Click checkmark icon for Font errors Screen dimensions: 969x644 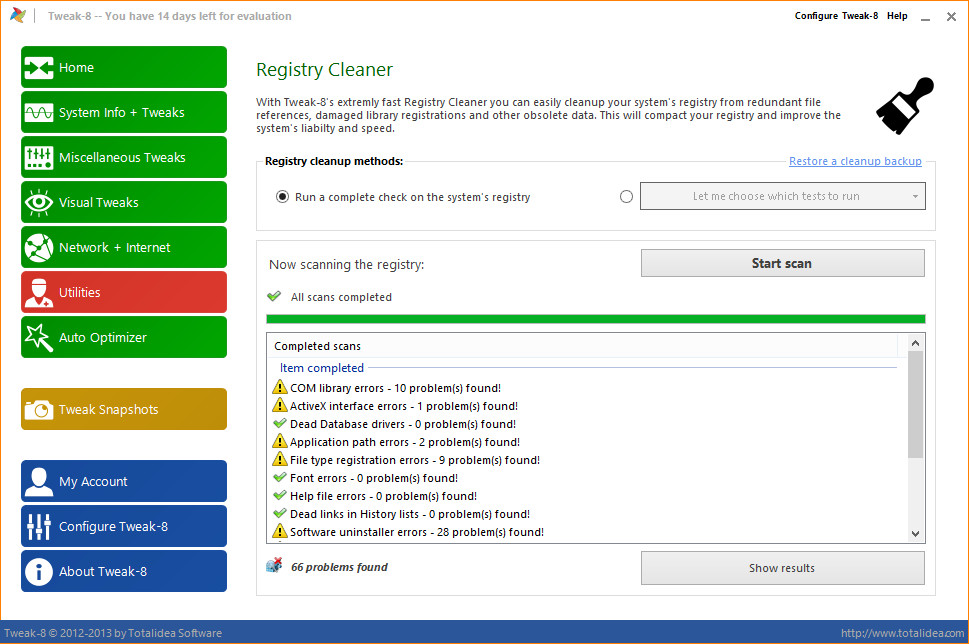click(280, 477)
